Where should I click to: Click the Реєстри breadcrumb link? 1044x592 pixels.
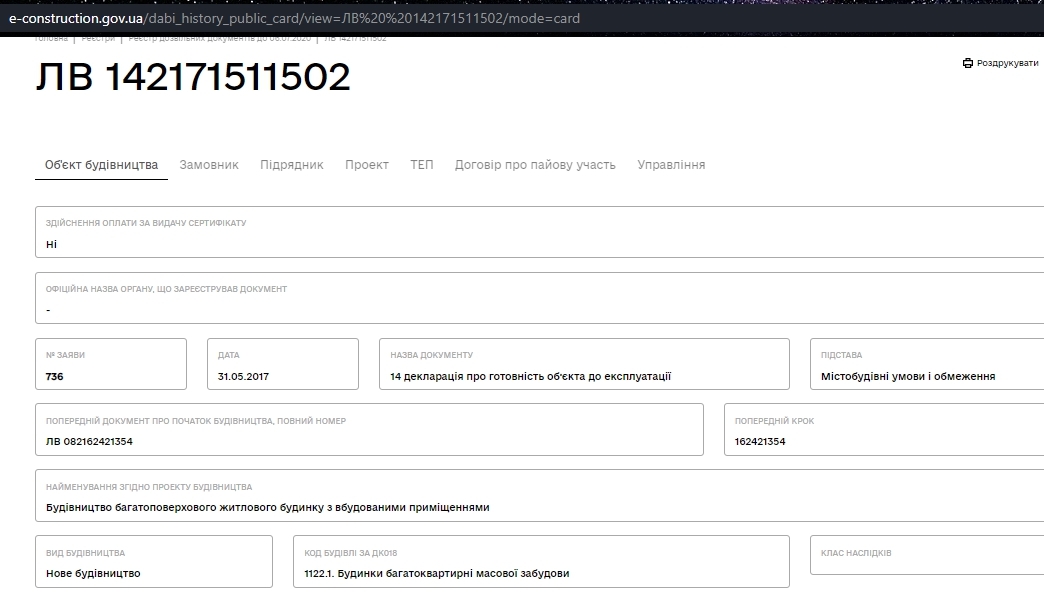tap(98, 39)
